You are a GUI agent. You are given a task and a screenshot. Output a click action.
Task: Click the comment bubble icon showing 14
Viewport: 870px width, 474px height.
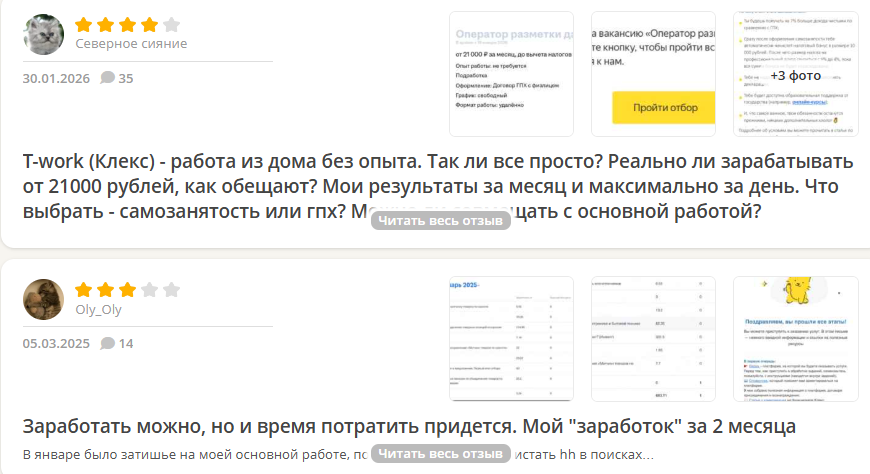pyautogui.click(x=108, y=343)
